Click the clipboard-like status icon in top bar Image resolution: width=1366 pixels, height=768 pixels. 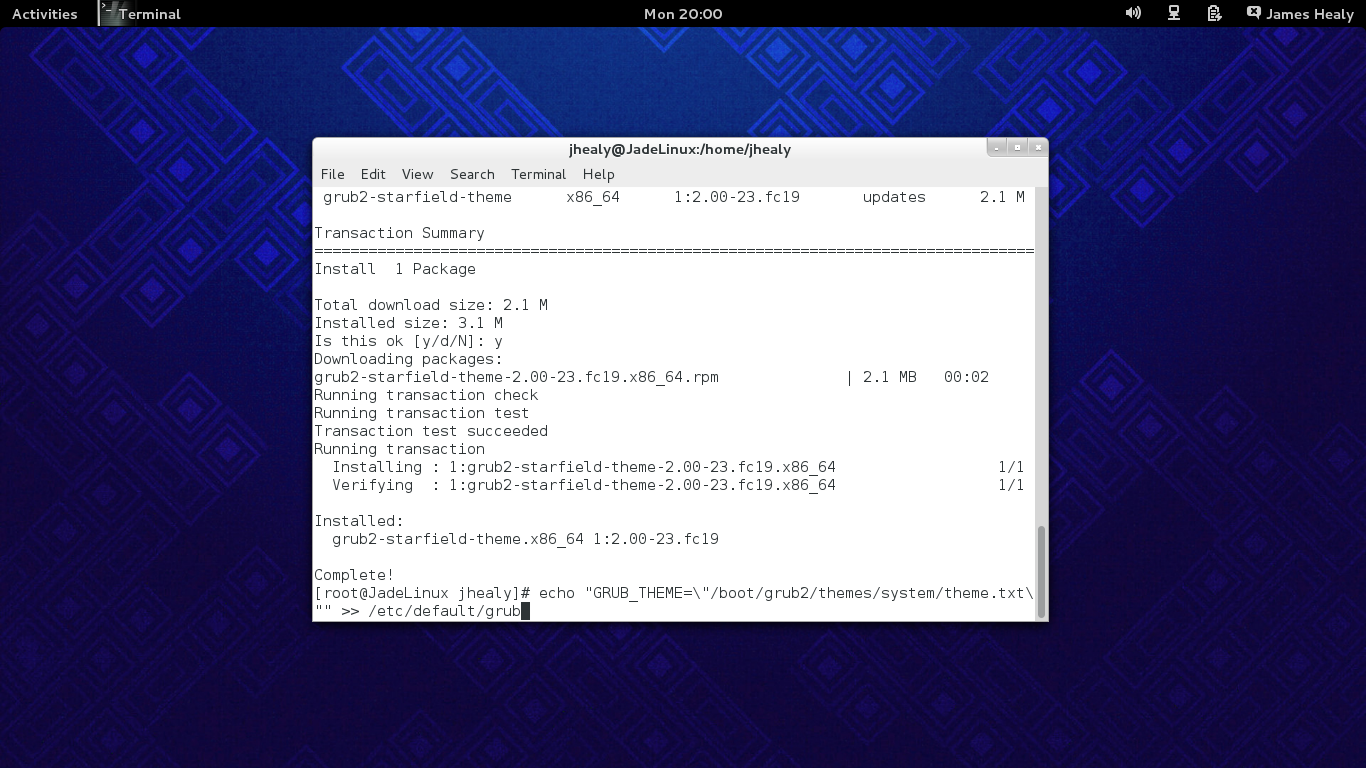[1214, 13]
